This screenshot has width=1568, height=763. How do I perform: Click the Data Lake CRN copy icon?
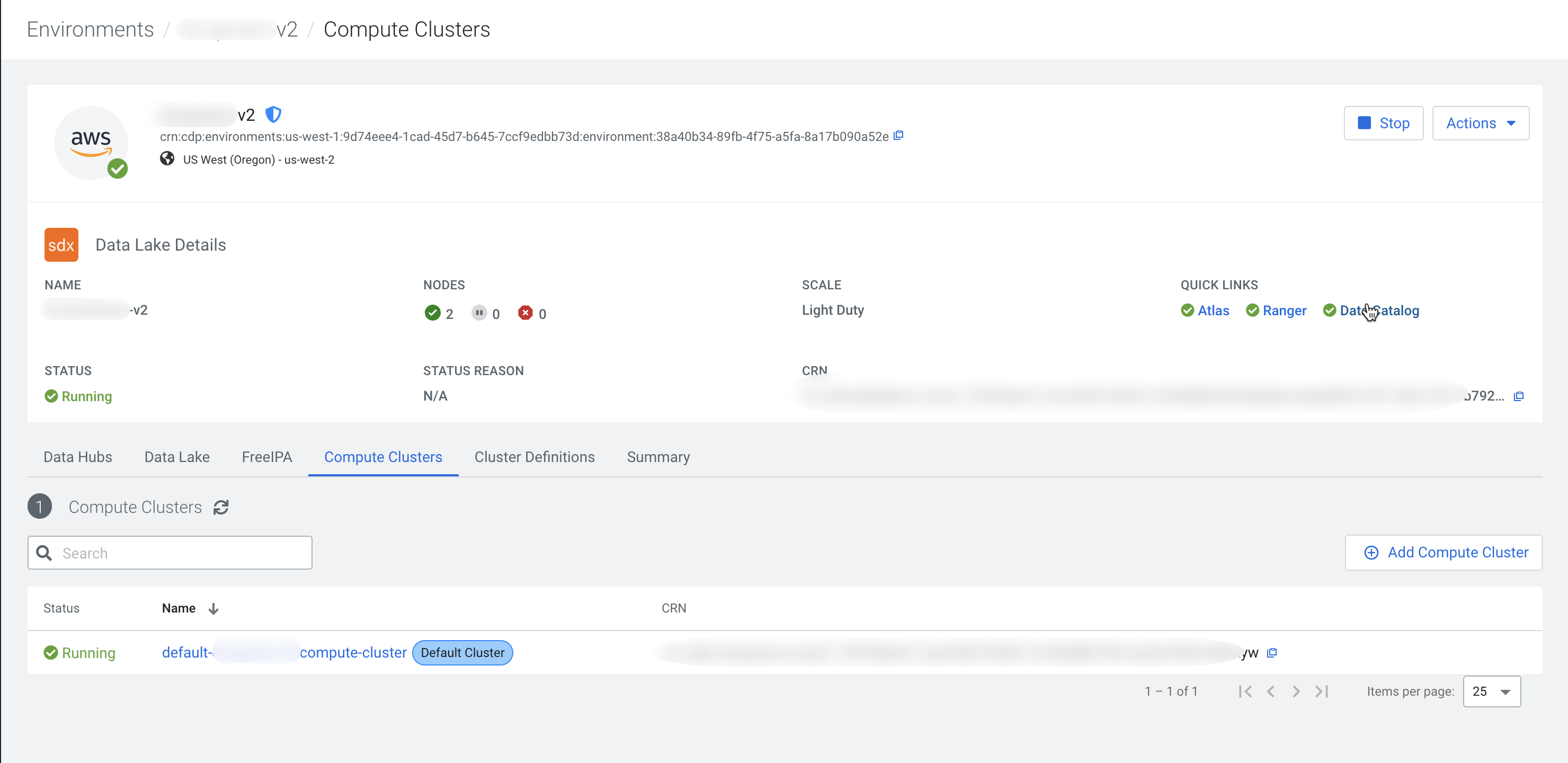pyautogui.click(x=1519, y=396)
